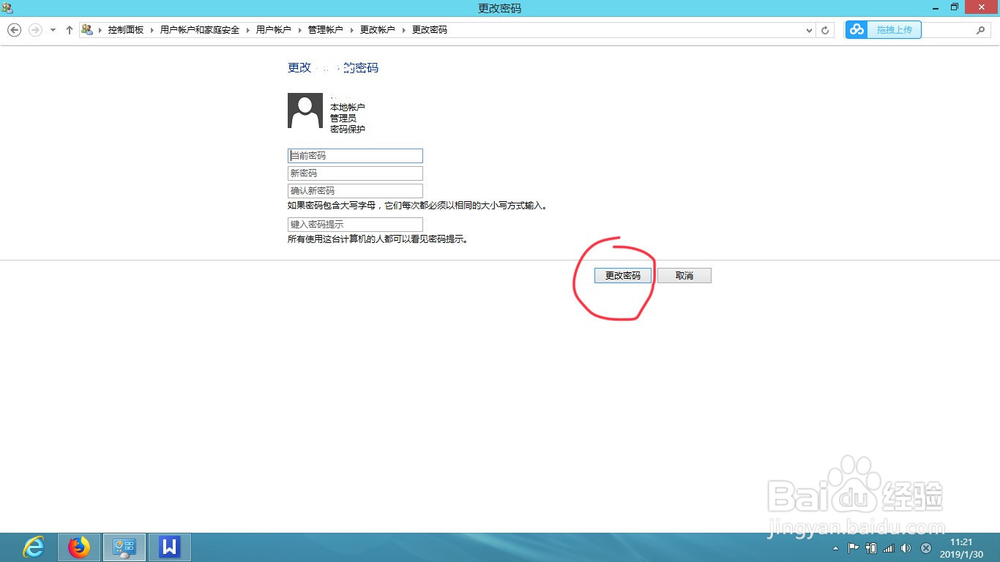Image resolution: width=1000 pixels, height=562 pixels.
Task: Click the 取消 button
Action: 684,276
